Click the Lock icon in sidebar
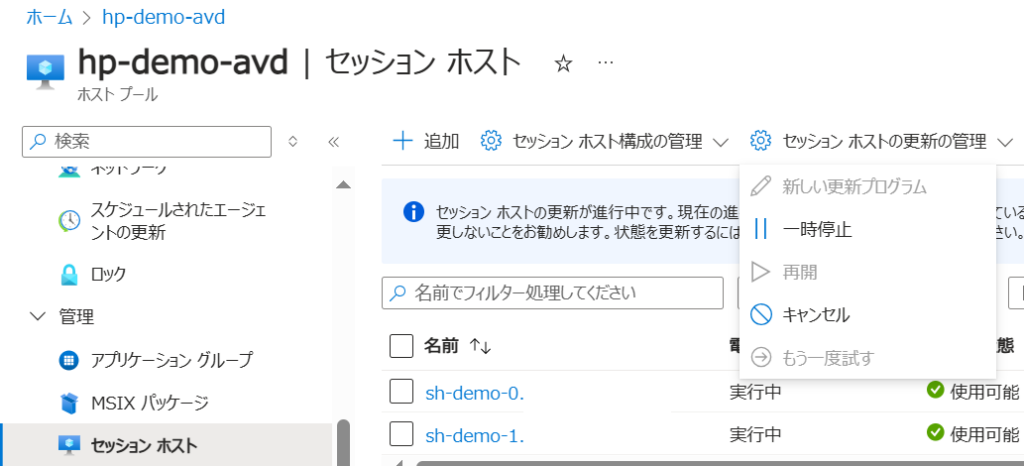The image size is (1024, 466). (69, 274)
